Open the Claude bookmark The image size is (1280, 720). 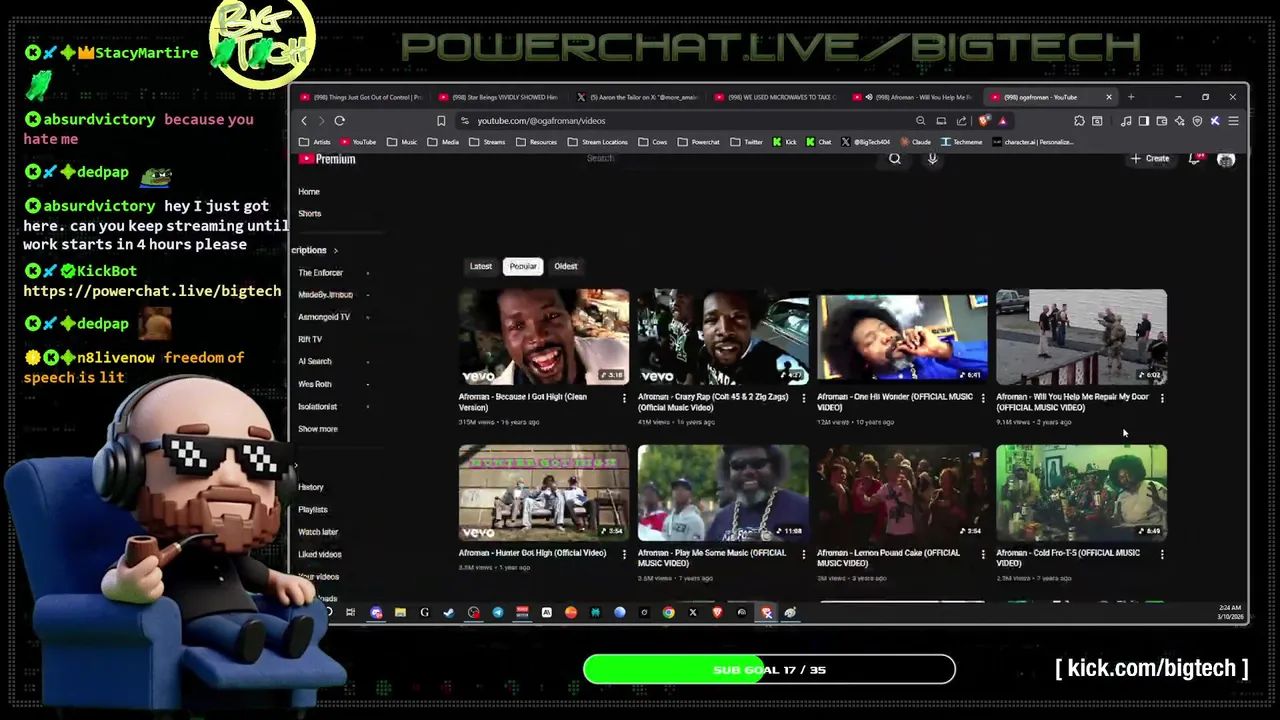(x=915, y=142)
